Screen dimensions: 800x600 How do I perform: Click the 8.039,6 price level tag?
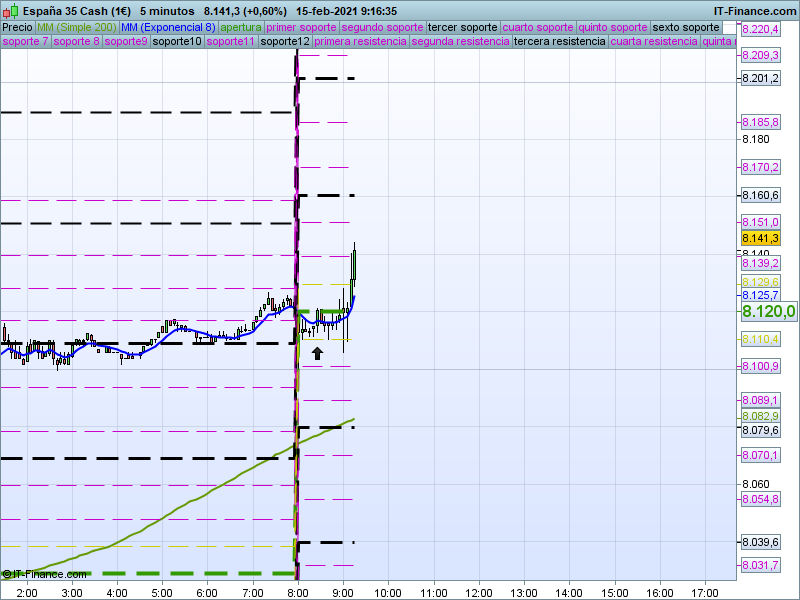pyautogui.click(x=760, y=542)
